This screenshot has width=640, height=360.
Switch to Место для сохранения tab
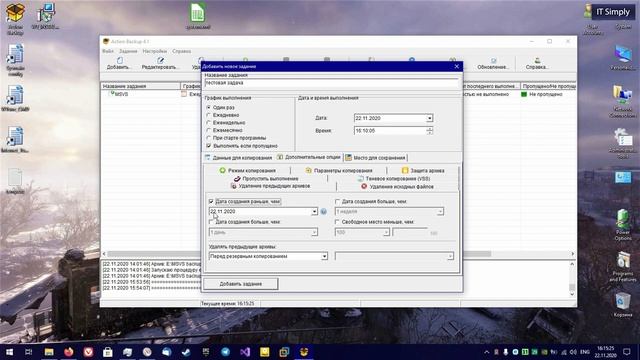376,158
